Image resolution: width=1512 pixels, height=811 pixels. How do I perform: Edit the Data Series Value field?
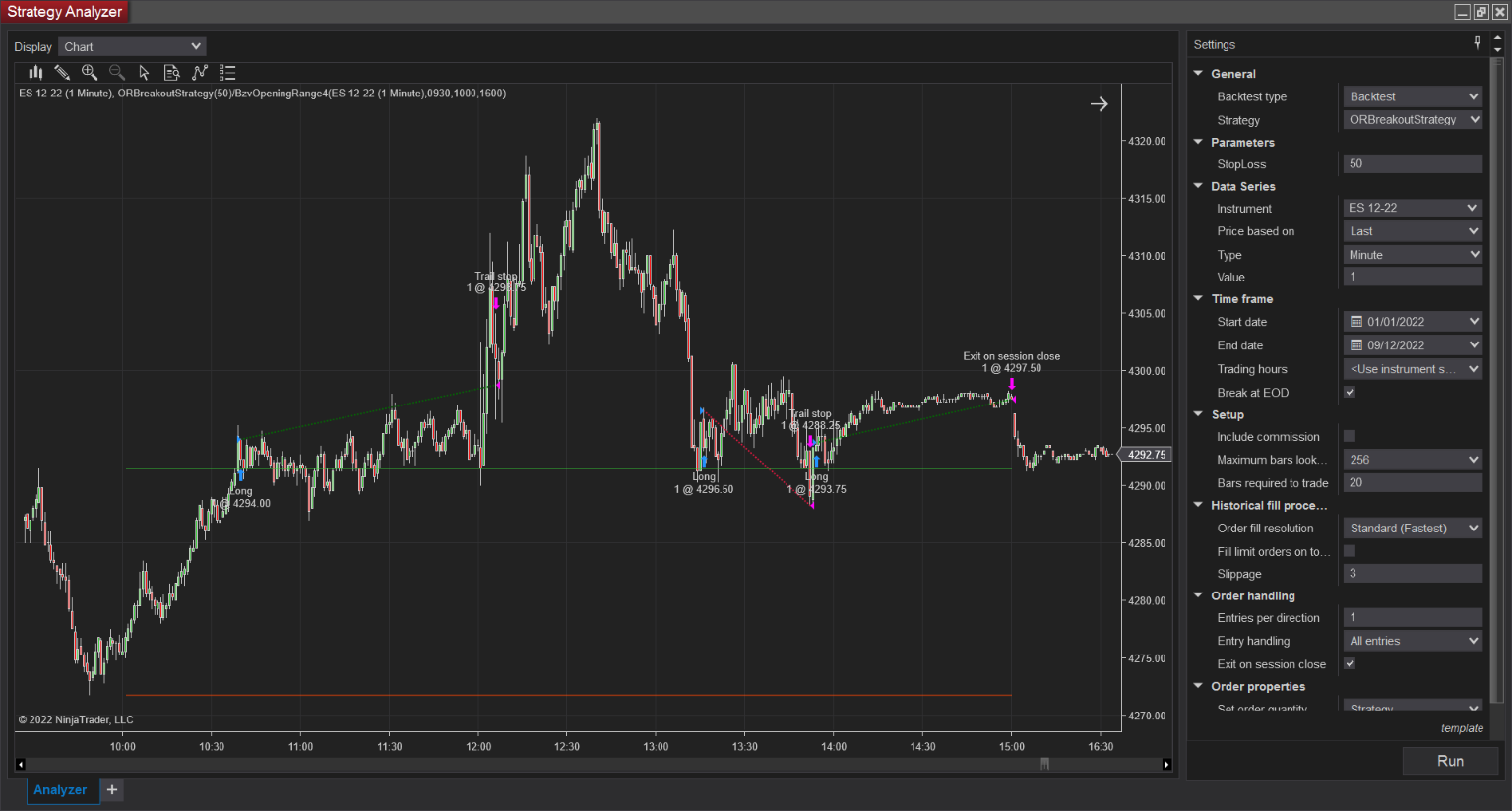[1413, 277]
